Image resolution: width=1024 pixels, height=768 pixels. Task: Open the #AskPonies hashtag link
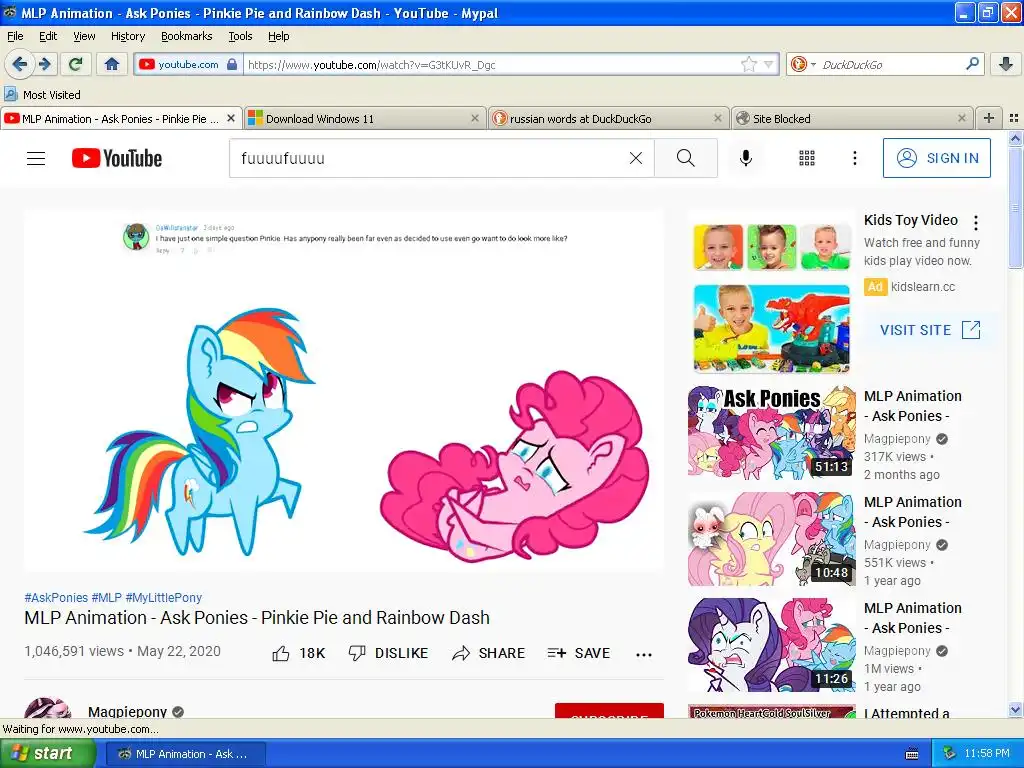click(56, 598)
